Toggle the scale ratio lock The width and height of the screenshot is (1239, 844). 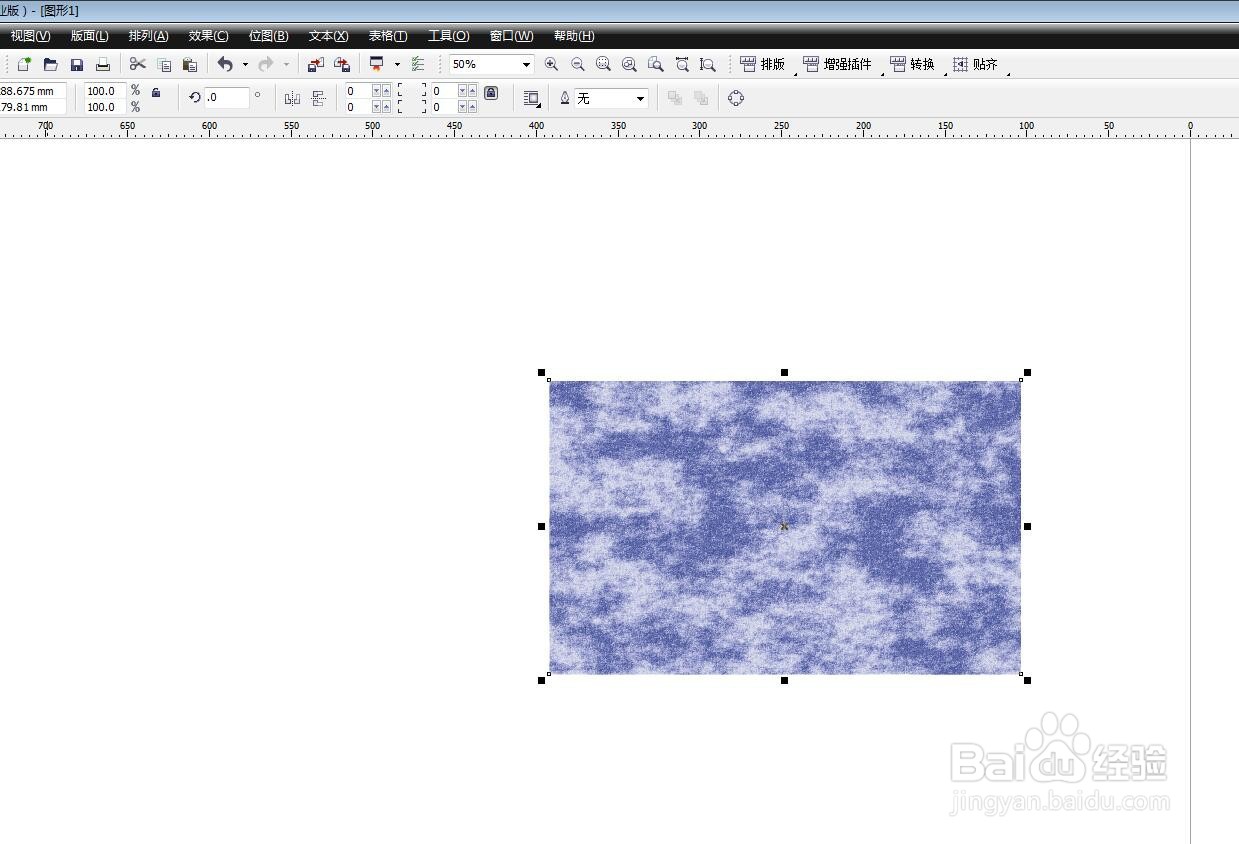(x=156, y=92)
